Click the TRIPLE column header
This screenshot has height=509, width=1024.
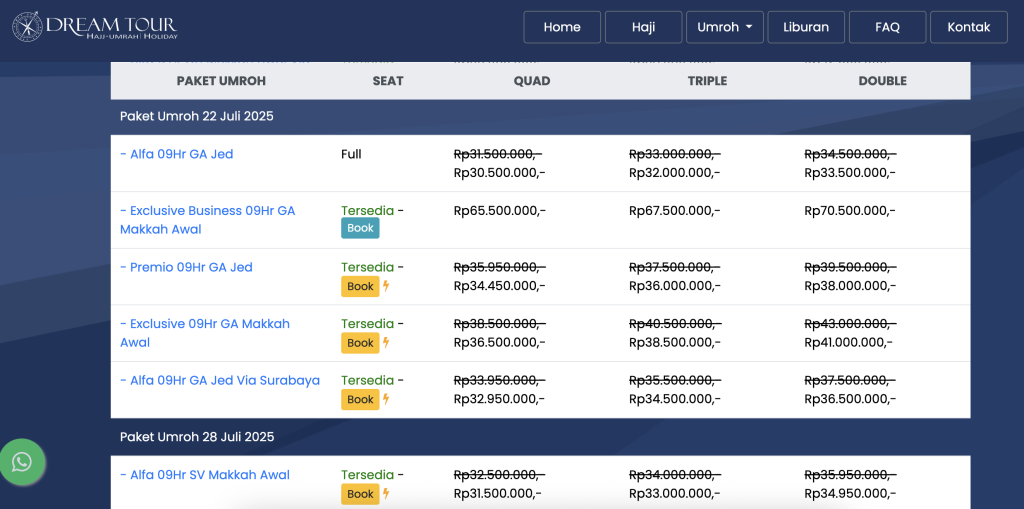[x=707, y=81]
